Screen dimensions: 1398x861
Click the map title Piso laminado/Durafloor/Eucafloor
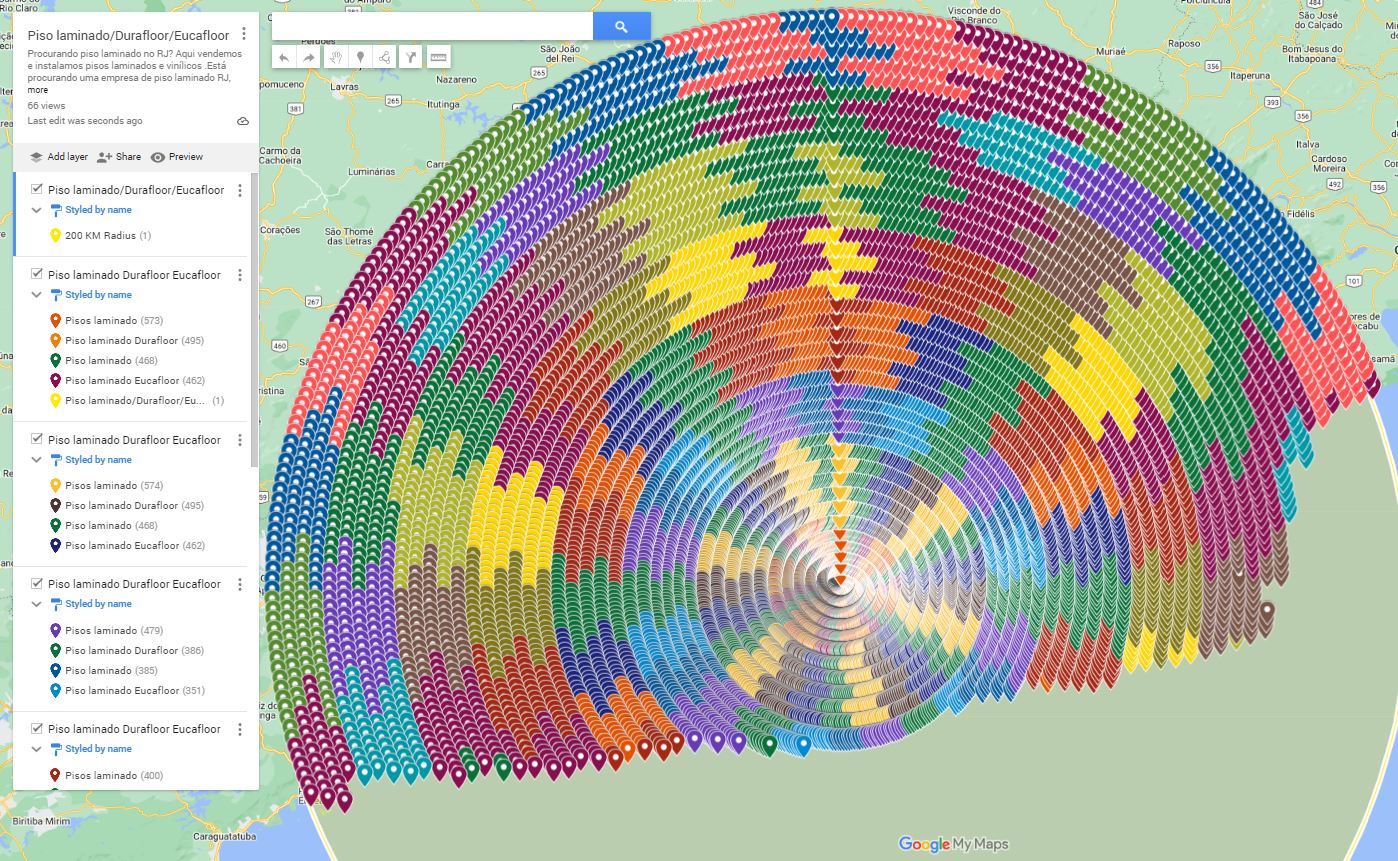point(128,35)
